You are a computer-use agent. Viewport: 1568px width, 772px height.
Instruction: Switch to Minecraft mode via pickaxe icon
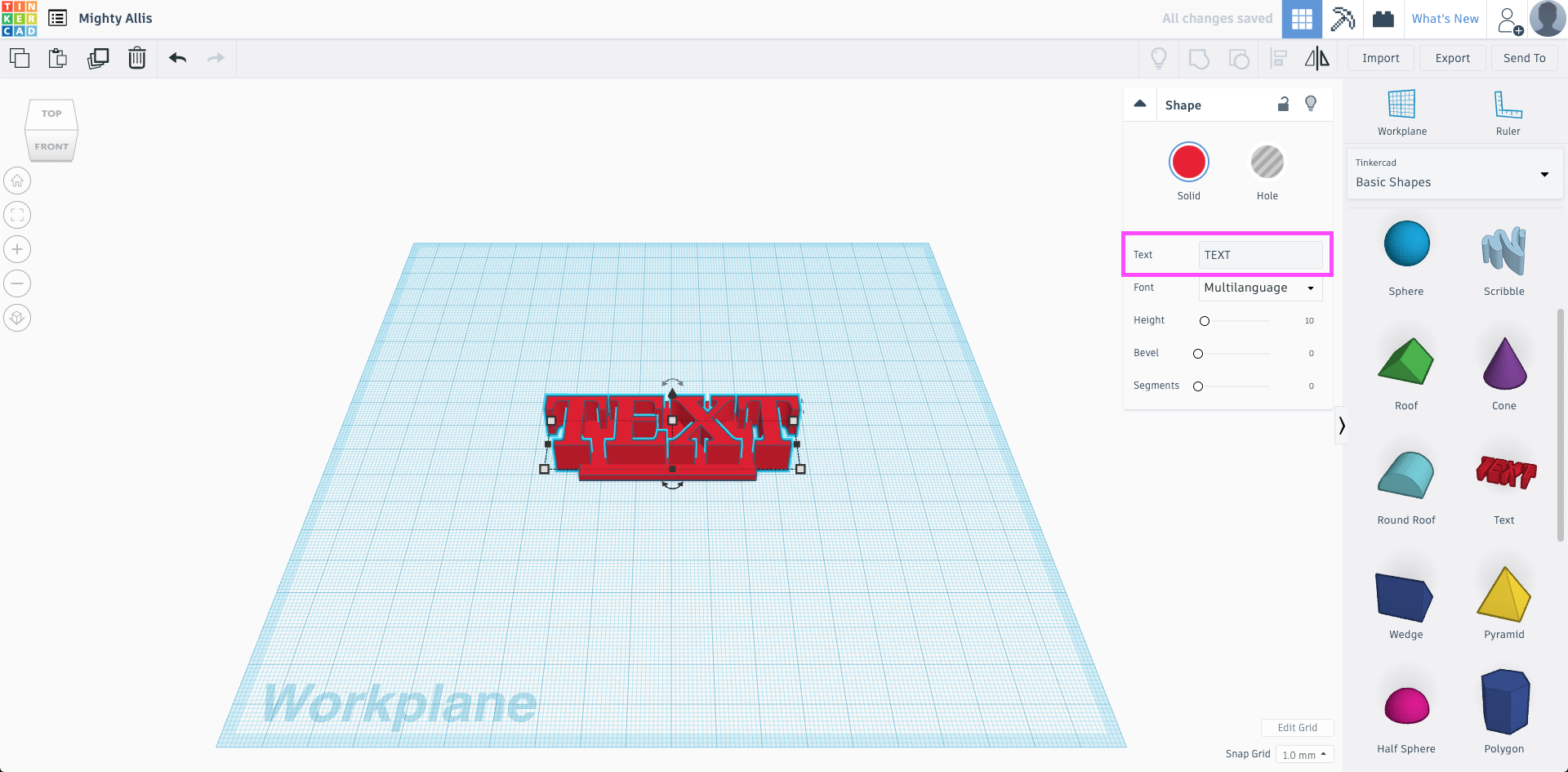(x=1342, y=19)
